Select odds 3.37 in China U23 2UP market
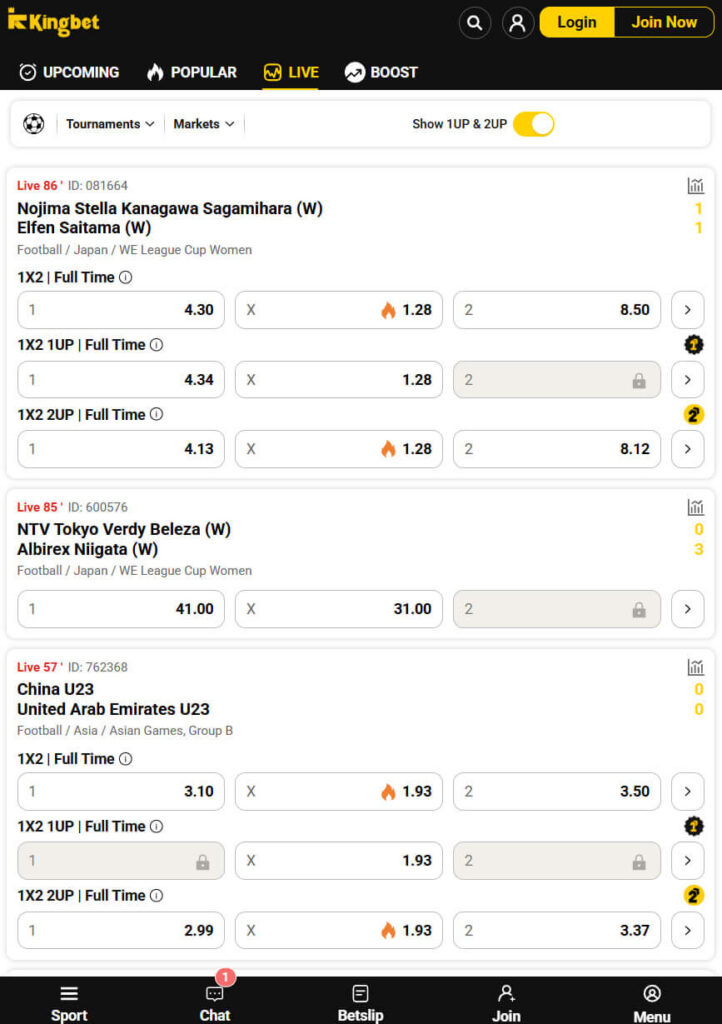The image size is (722, 1024). click(557, 930)
